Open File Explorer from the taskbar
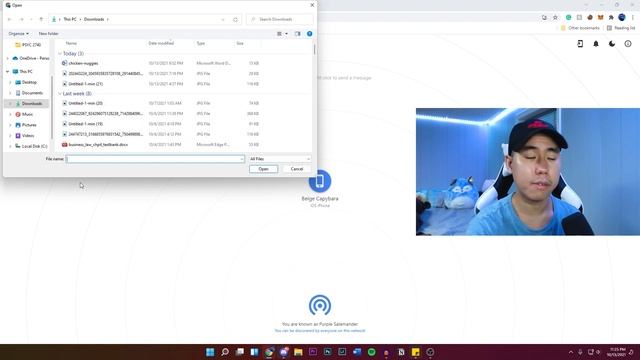This screenshot has width=640, height=360. [x=298, y=352]
